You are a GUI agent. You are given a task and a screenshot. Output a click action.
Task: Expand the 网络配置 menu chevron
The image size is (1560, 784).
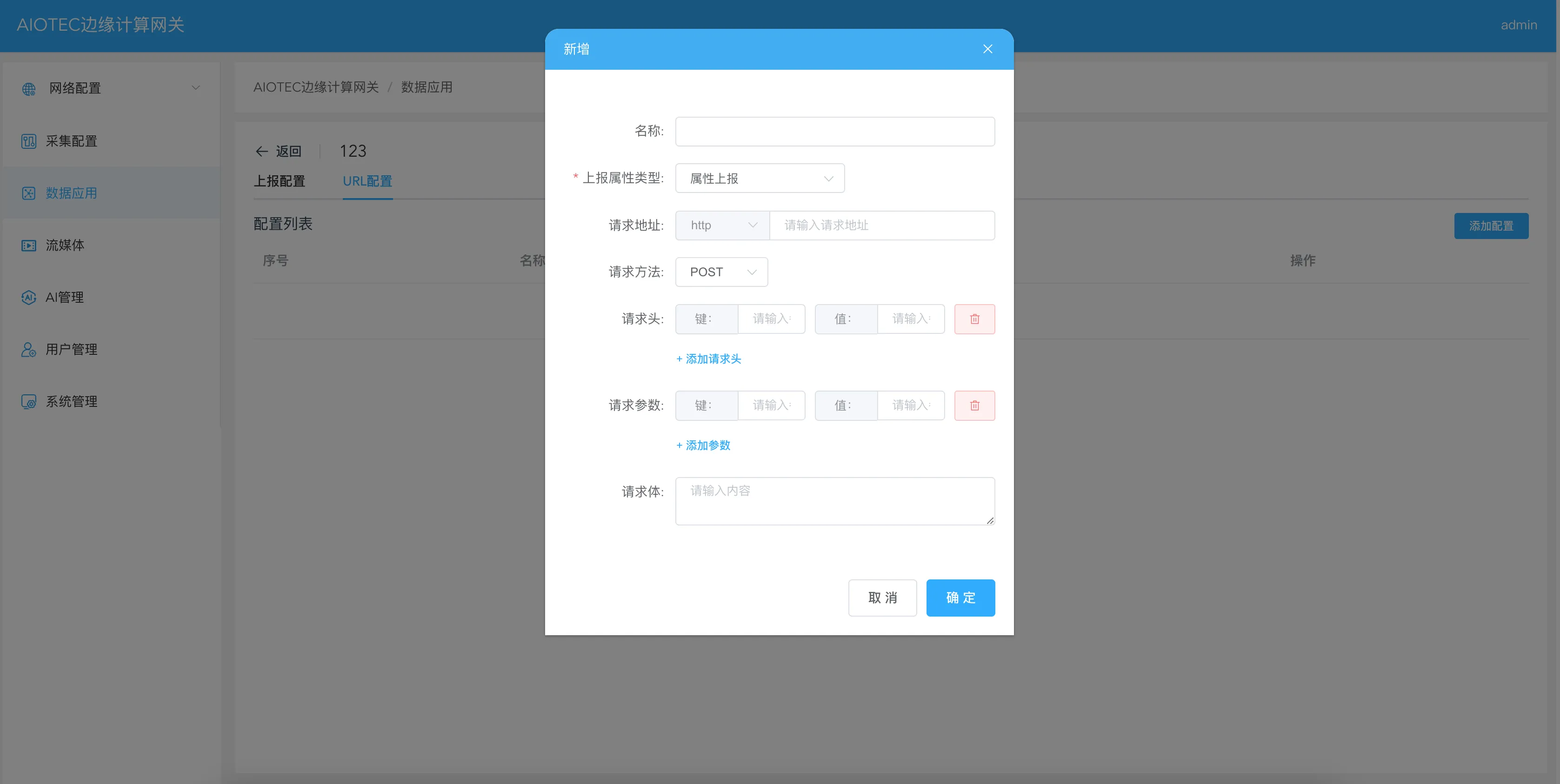(x=196, y=88)
